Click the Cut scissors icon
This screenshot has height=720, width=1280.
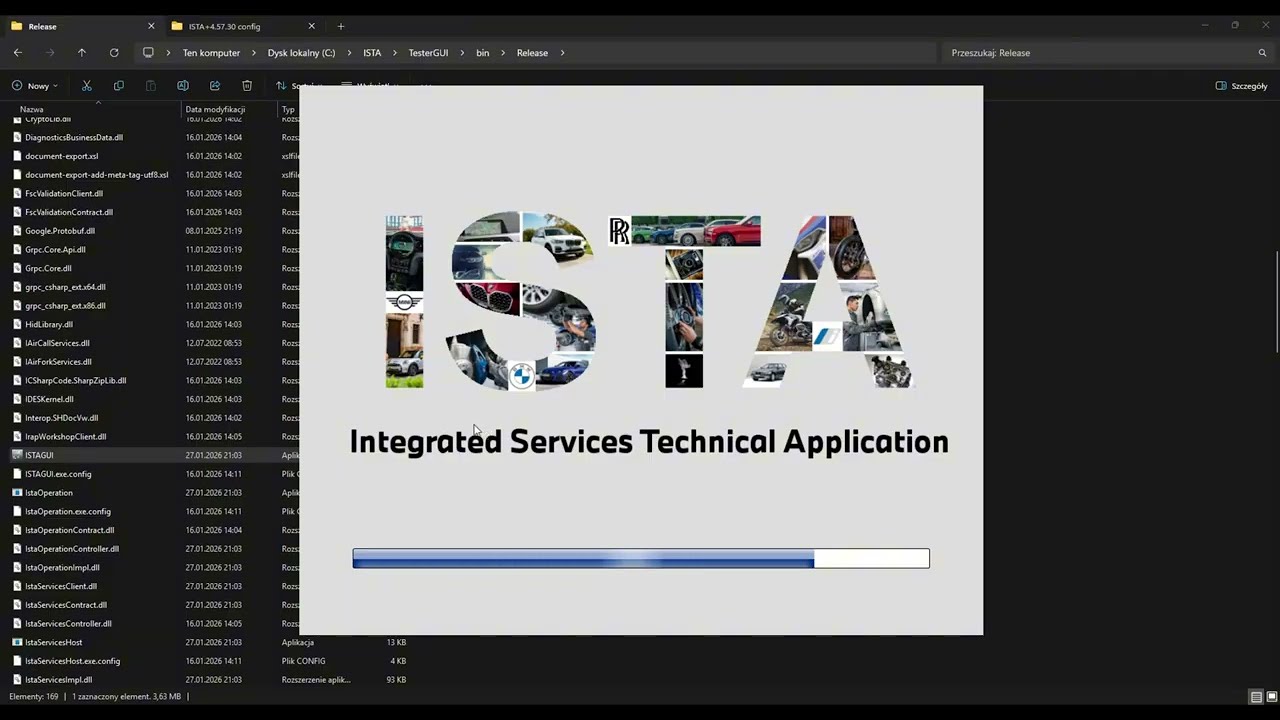87,86
